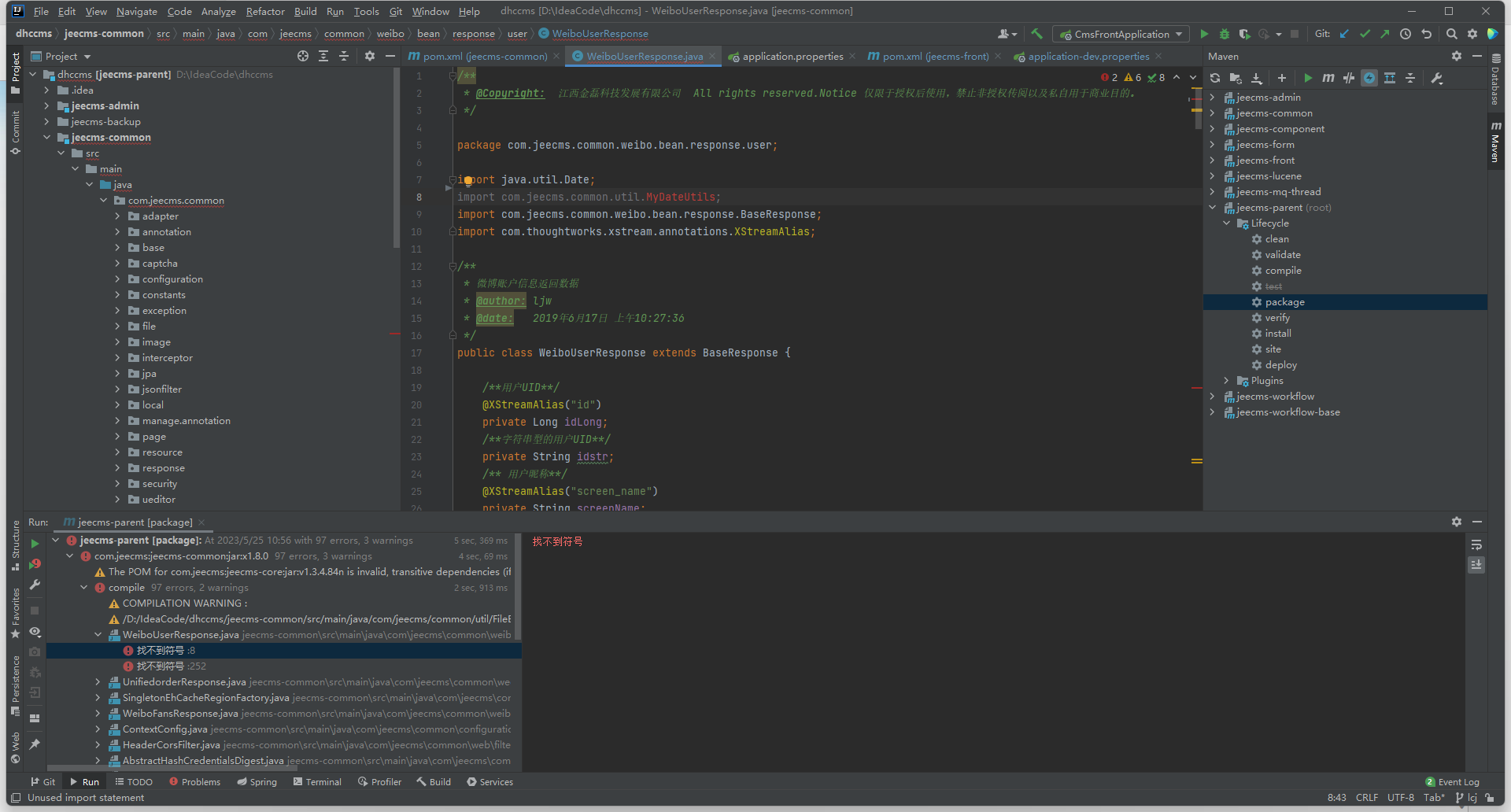The height and width of the screenshot is (812, 1511).
Task: Click Maven Download Sources icon
Action: 1257,78
